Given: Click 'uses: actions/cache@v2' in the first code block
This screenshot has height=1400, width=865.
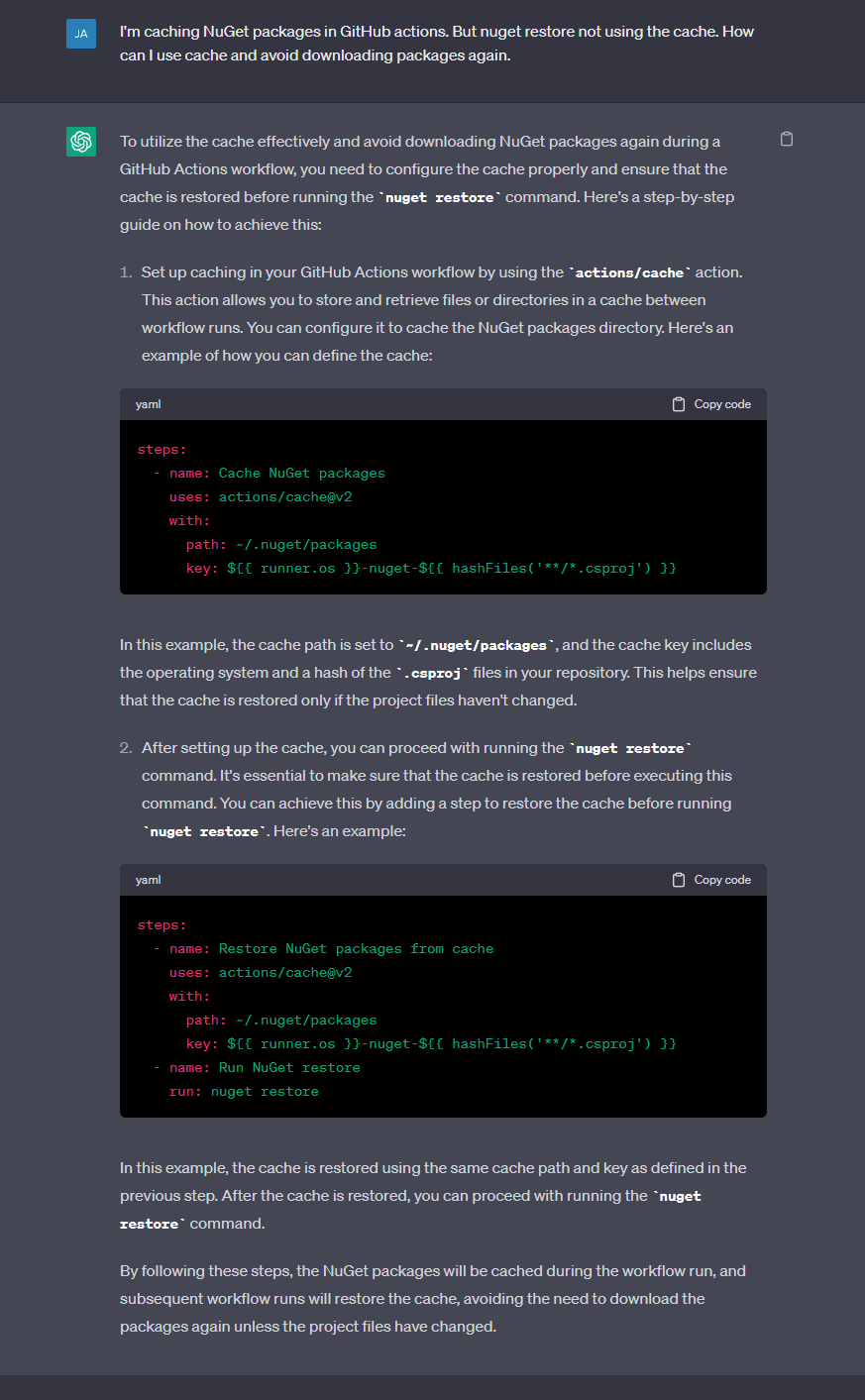Looking at the screenshot, I should pos(261,497).
